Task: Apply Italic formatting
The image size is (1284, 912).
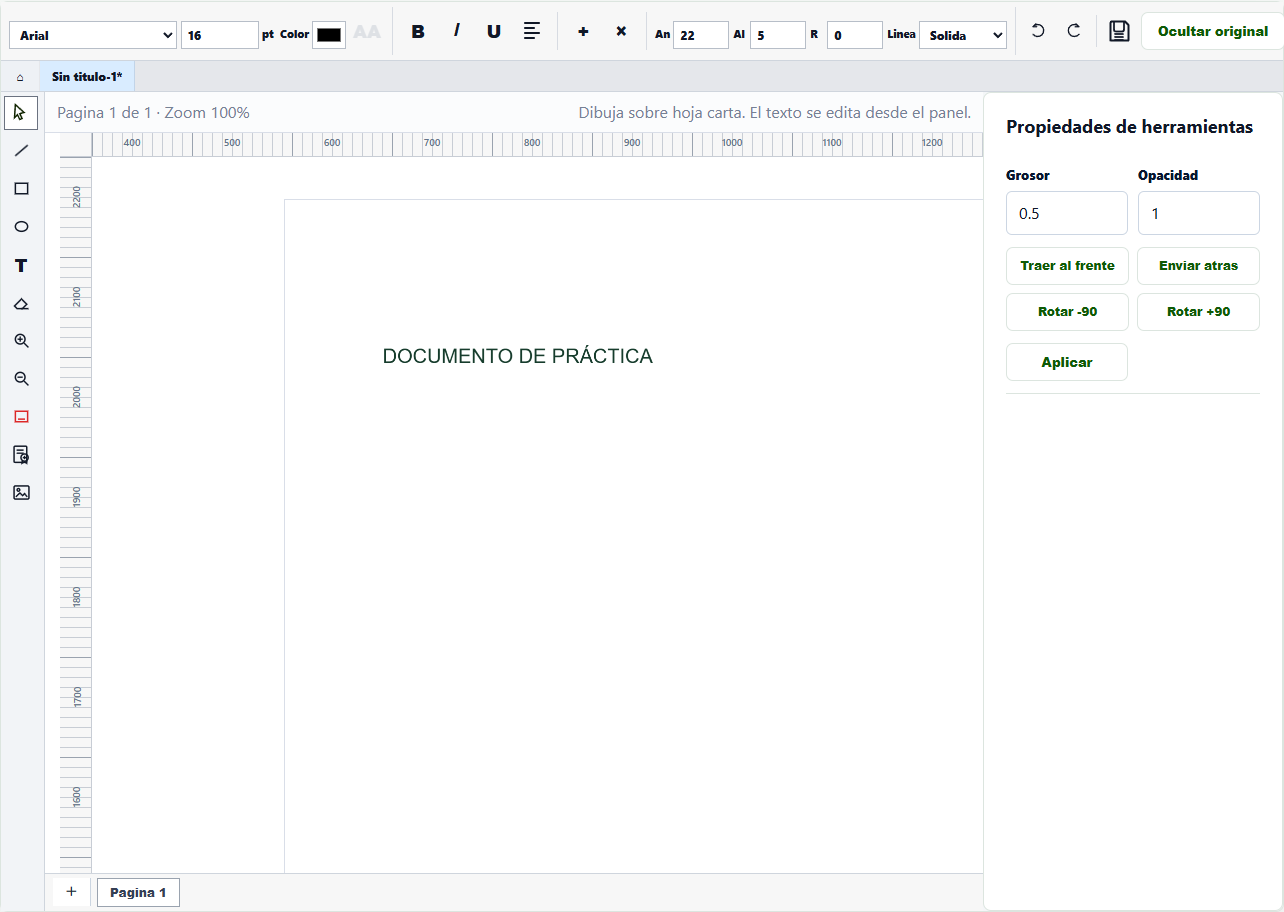Action: pyautogui.click(x=456, y=32)
